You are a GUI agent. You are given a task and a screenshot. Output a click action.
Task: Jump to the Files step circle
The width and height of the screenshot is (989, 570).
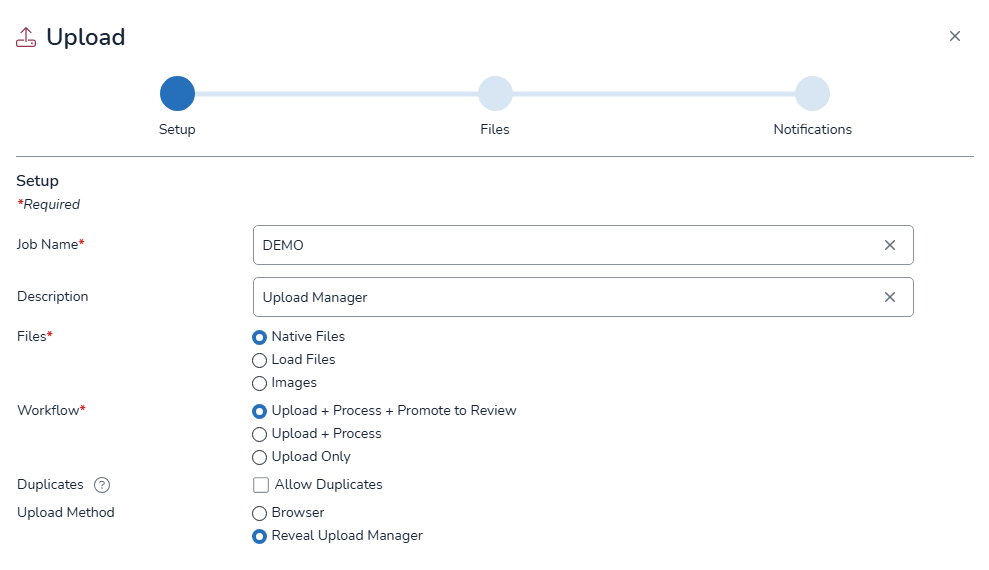pos(495,94)
